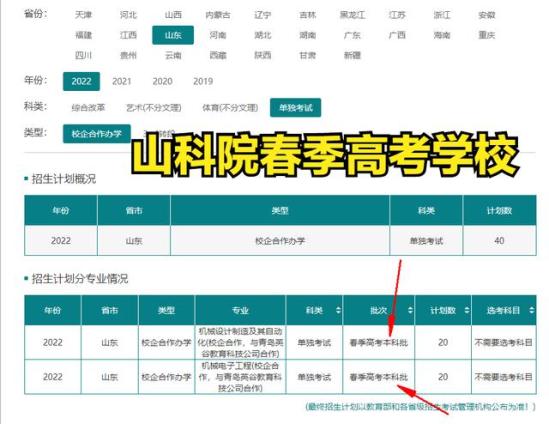Choose 校企合作办学 type filter
The height and width of the screenshot is (424, 549).
[97, 134]
